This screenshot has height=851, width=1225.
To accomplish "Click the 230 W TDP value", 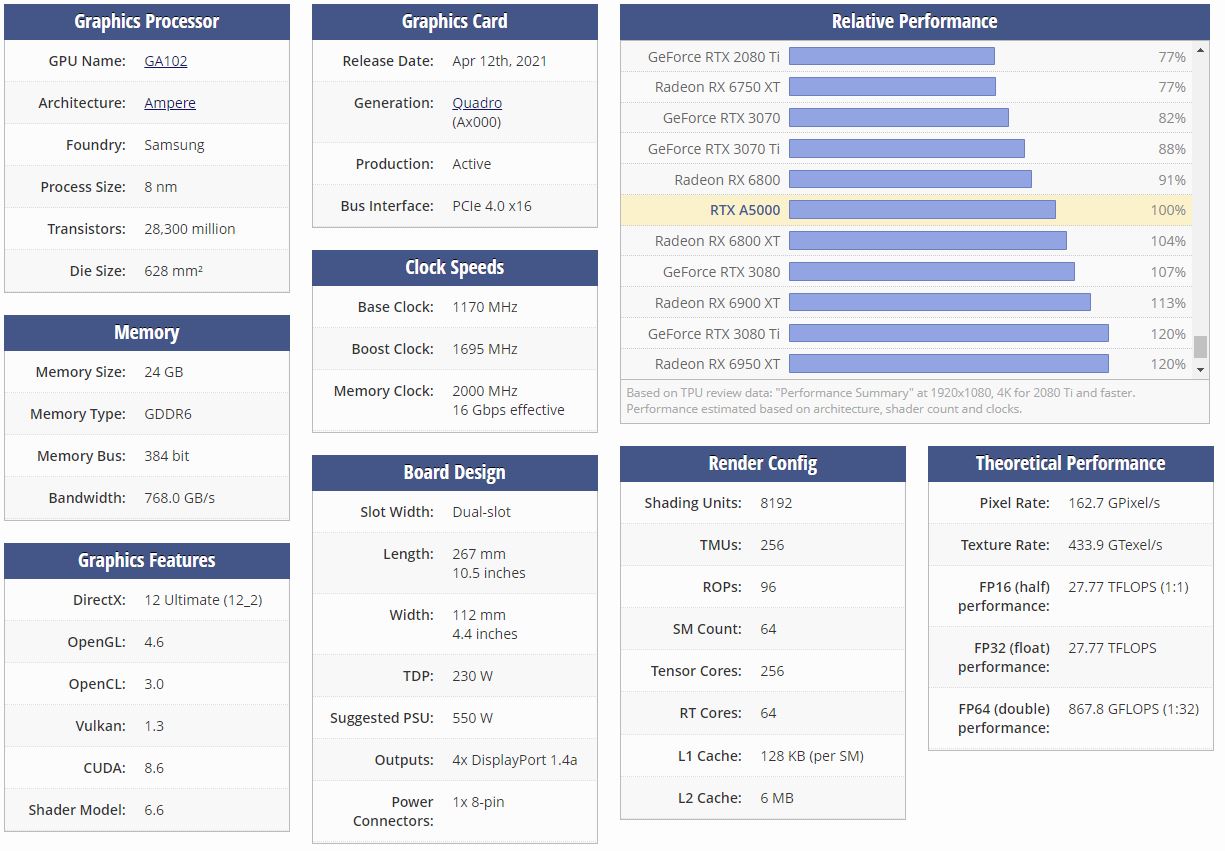I will coord(473,676).
